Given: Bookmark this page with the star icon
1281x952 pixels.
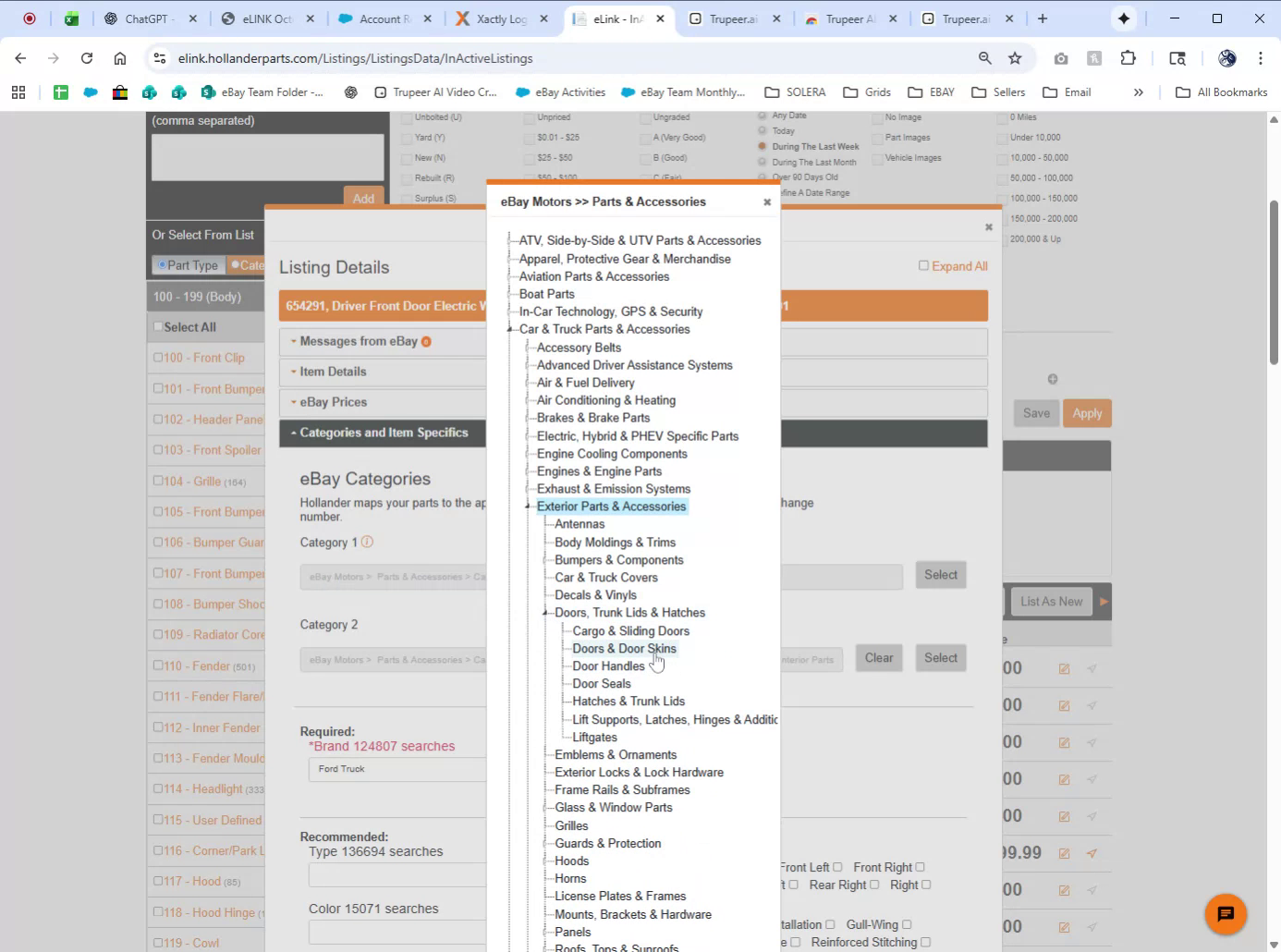Looking at the screenshot, I should 1015,58.
